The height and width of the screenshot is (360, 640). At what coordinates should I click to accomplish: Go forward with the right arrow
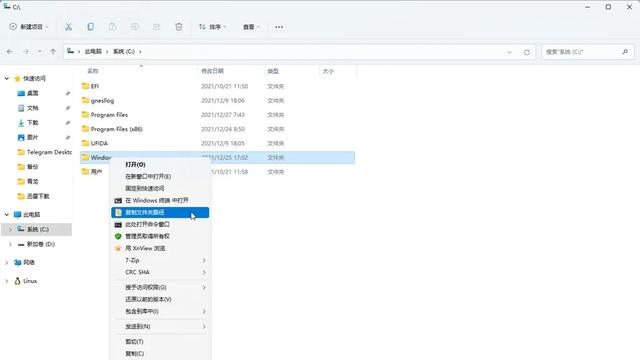(26, 51)
